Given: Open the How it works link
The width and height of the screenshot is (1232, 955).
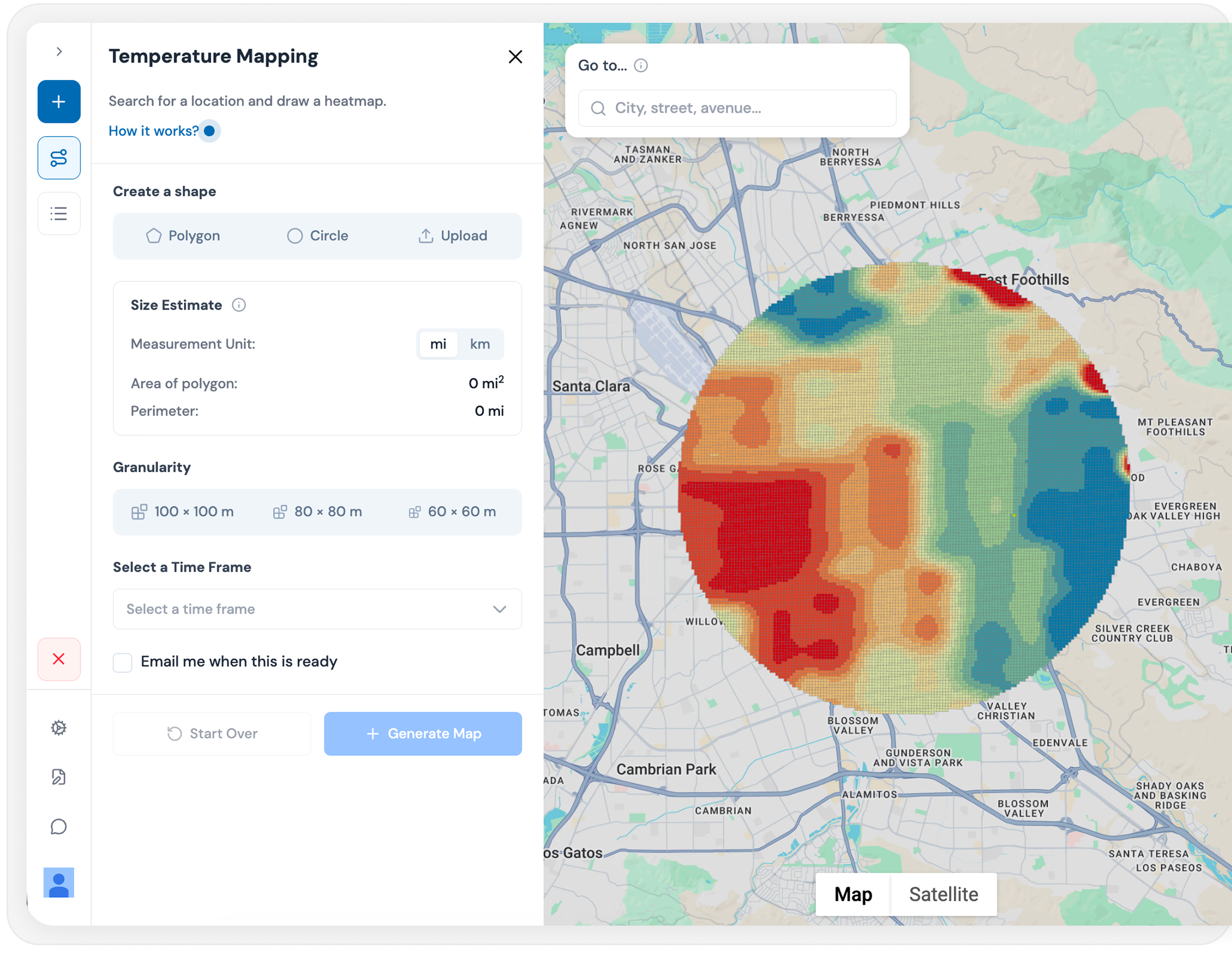Looking at the screenshot, I should 153,131.
